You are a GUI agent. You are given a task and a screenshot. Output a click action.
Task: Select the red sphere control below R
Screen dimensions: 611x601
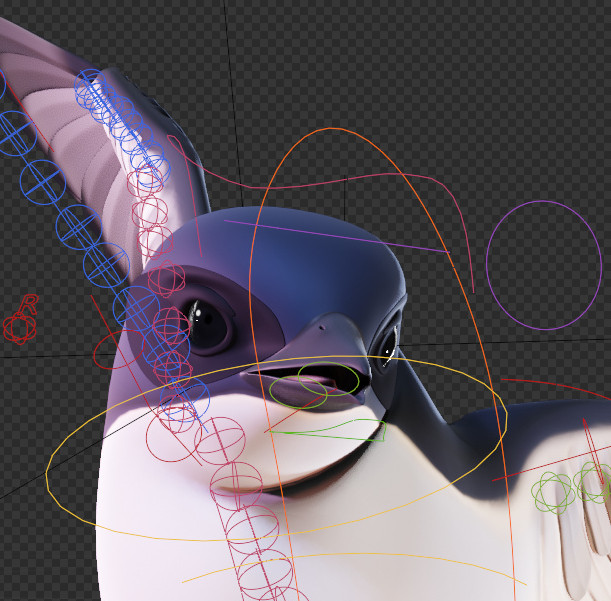19,329
